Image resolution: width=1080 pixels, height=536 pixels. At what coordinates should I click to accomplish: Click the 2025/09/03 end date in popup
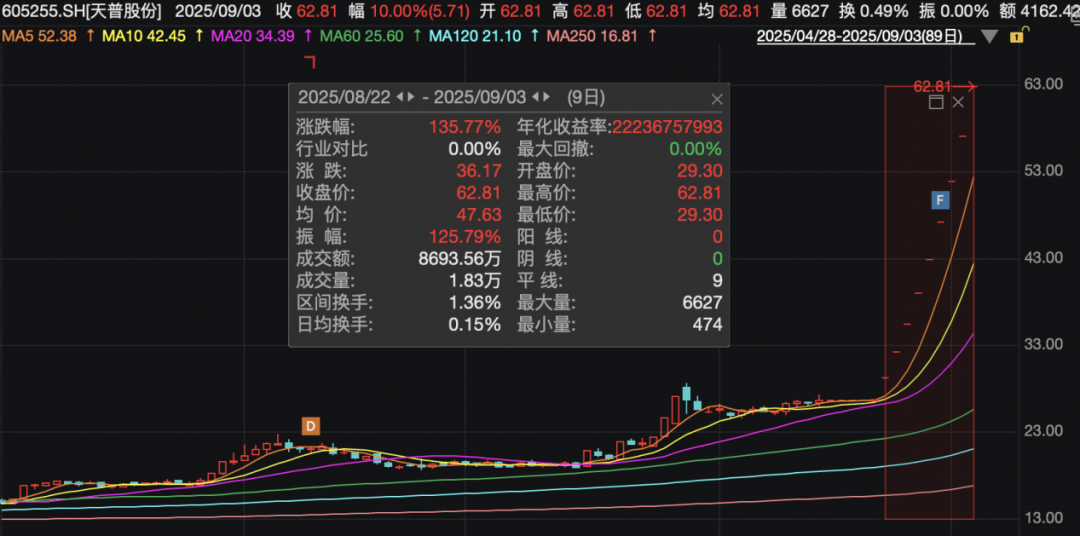point(482,98)
